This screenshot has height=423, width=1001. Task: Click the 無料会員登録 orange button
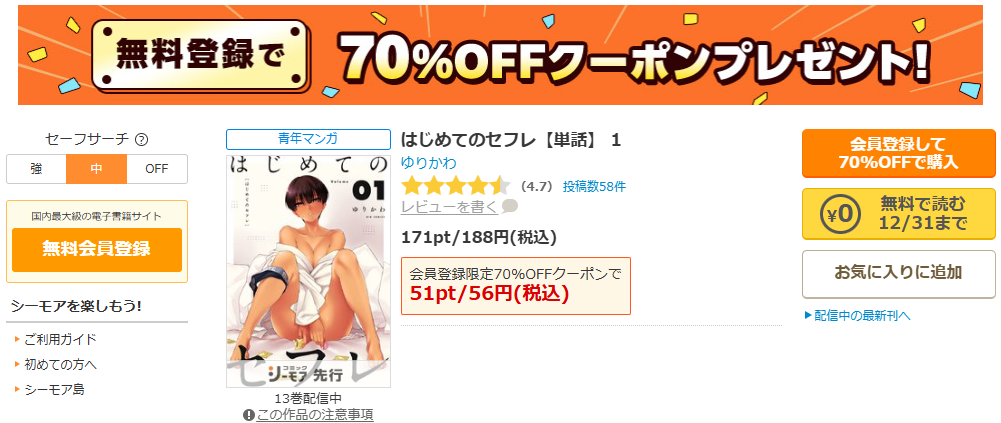pos(97,249)
